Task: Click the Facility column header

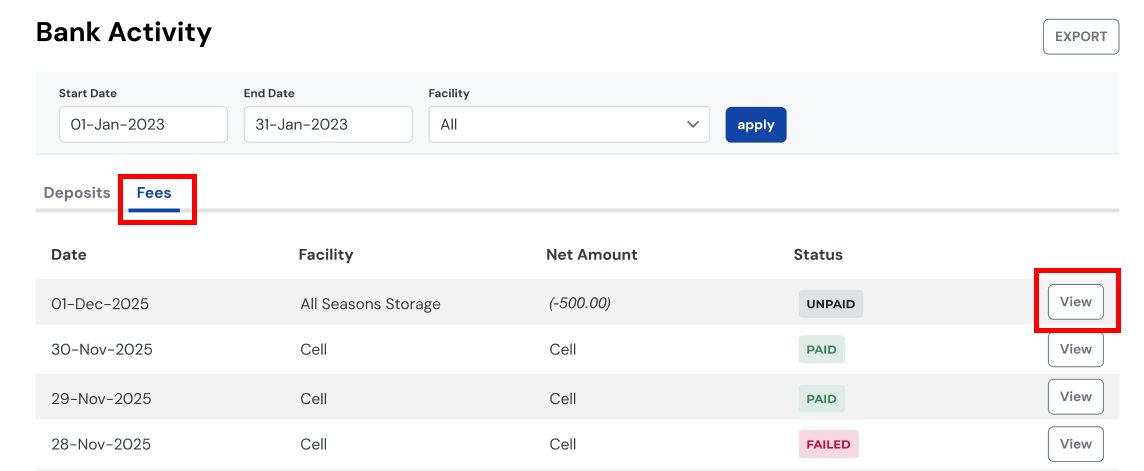Action: coord(326,255)
